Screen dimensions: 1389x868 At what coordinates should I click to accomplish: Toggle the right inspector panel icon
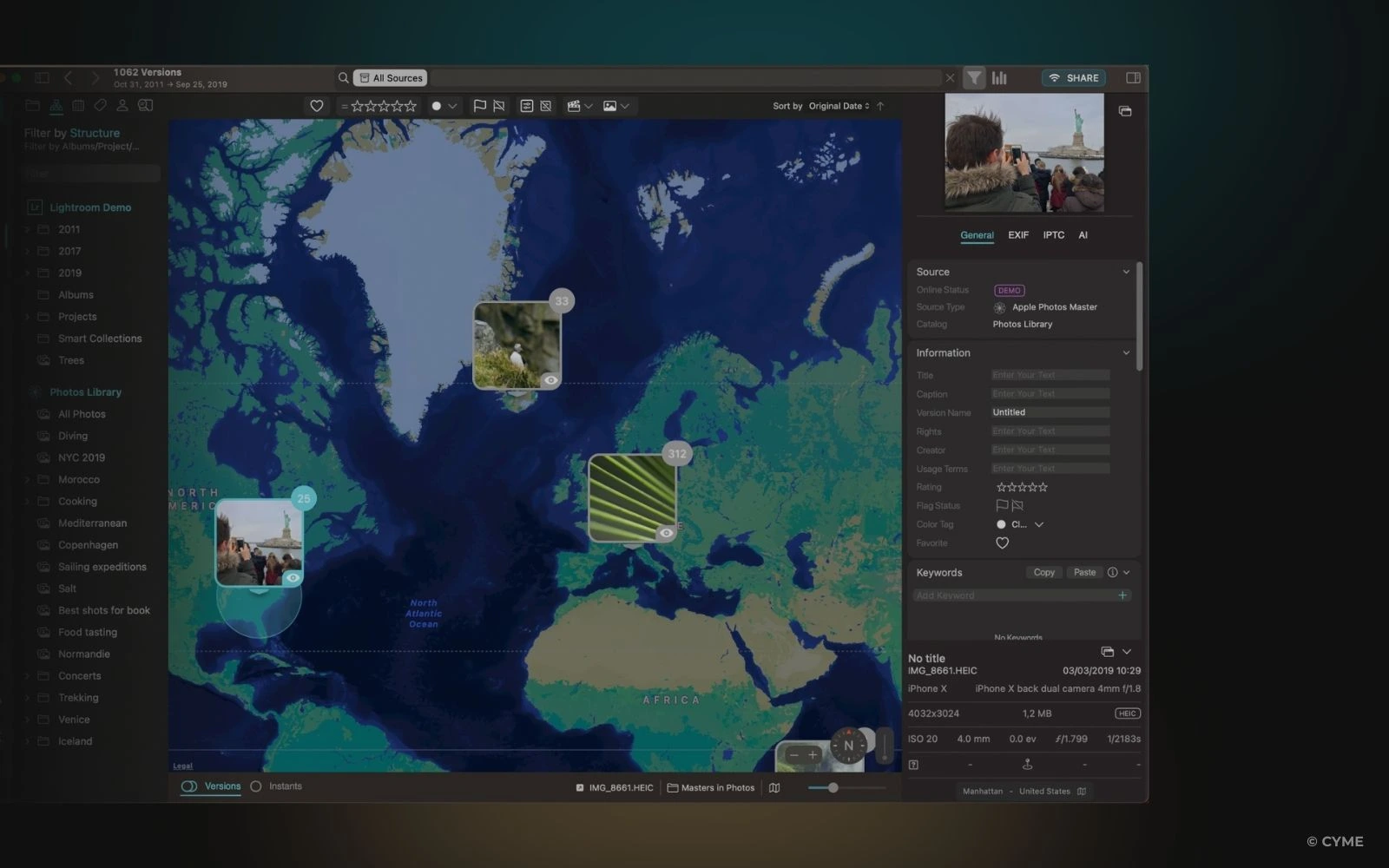click(x=1133, y=78)
